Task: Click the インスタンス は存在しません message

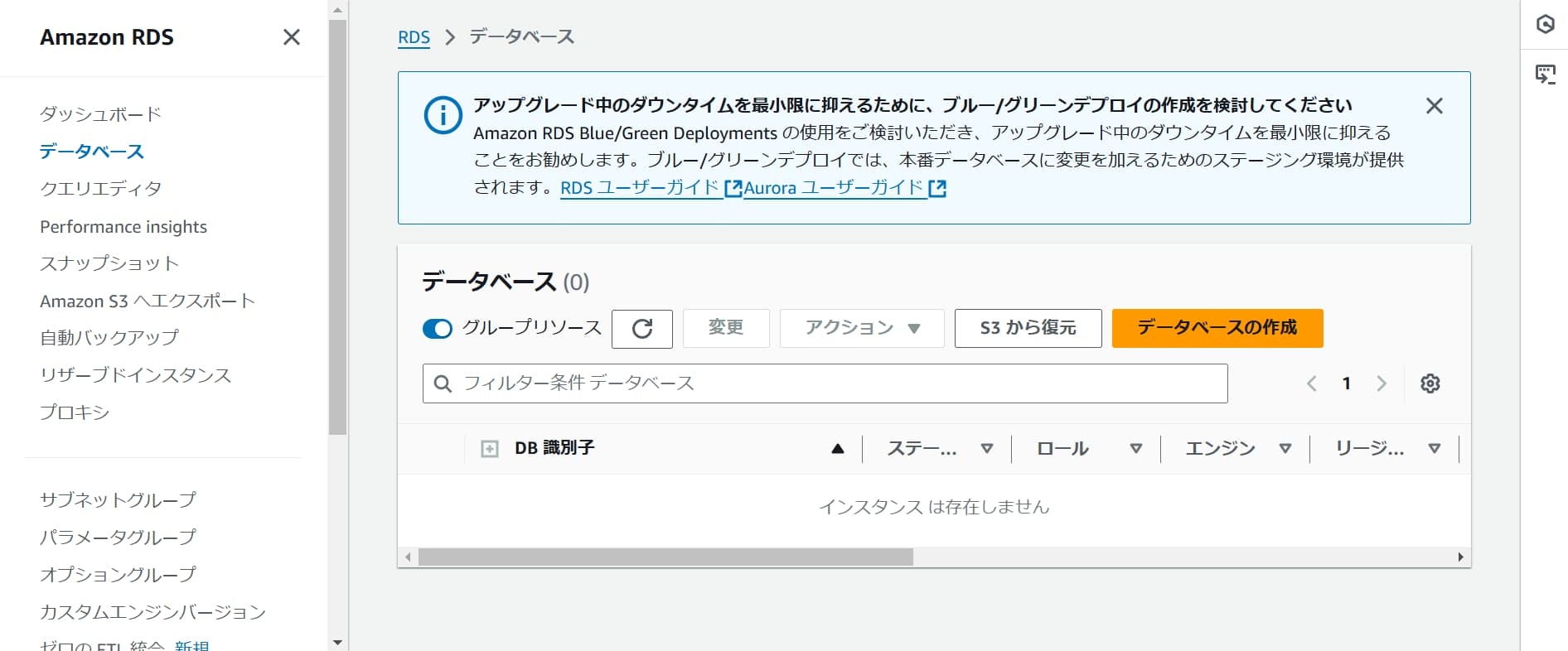Action: [934, 507]
